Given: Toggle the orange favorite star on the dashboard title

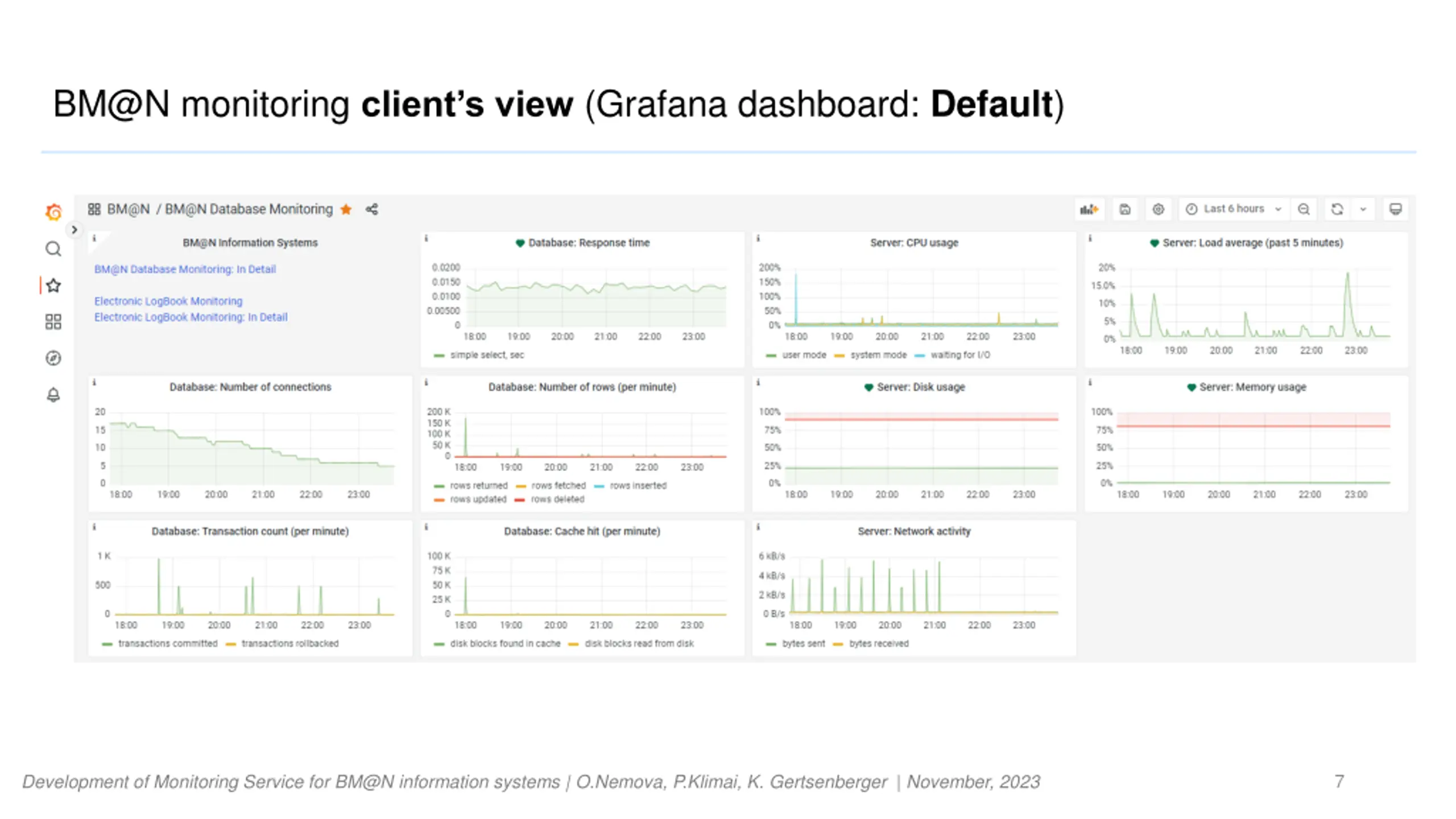Looking at the screenshot, I should pyautogui.click(x=346, y=209).
